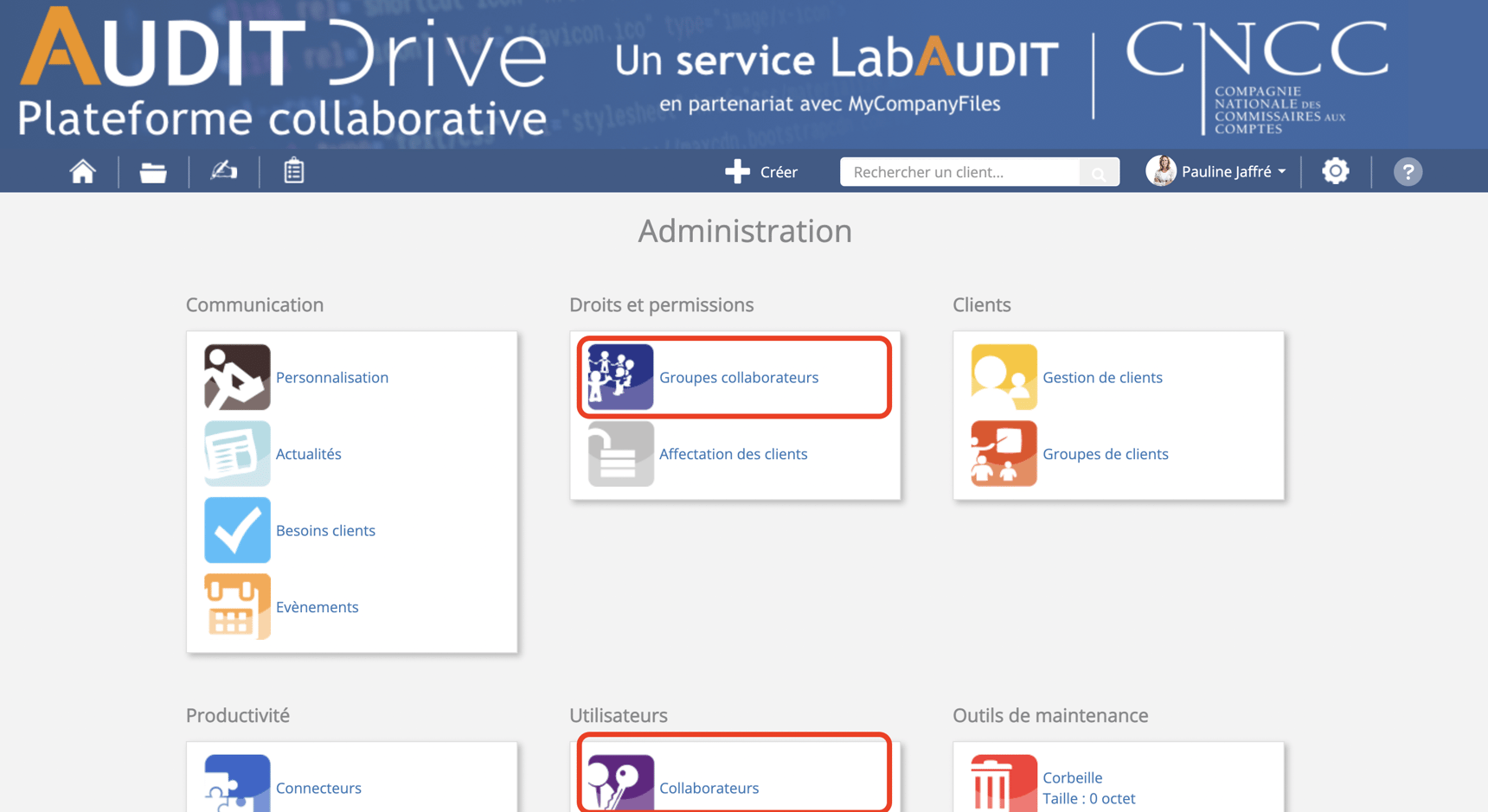Click the Besoins clients checkmark icon

pyautogui.click(x=237, y=530)
